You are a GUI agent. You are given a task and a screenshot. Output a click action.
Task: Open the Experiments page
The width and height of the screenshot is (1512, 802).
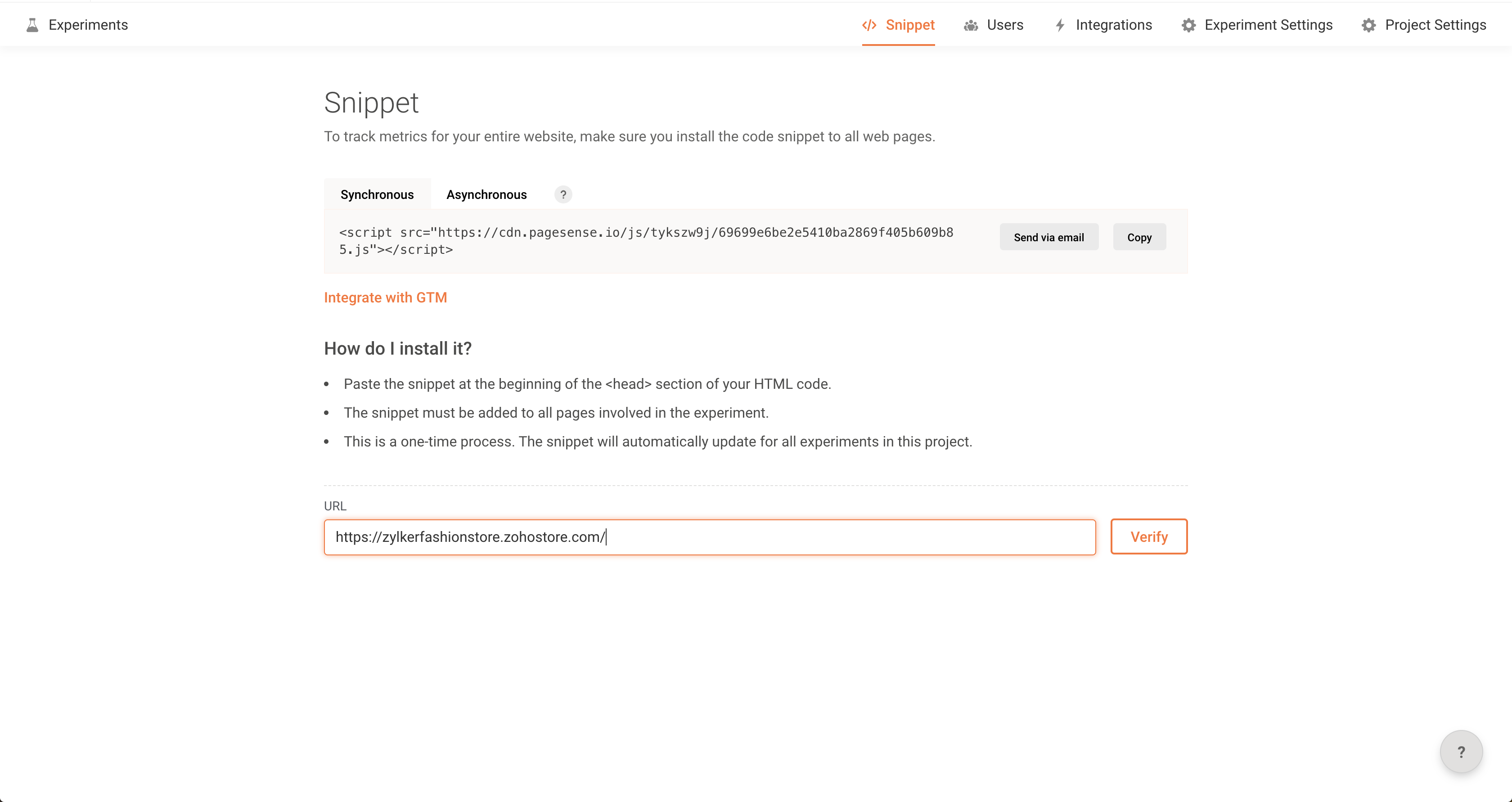pyautogui.click(x=88, y=25)
